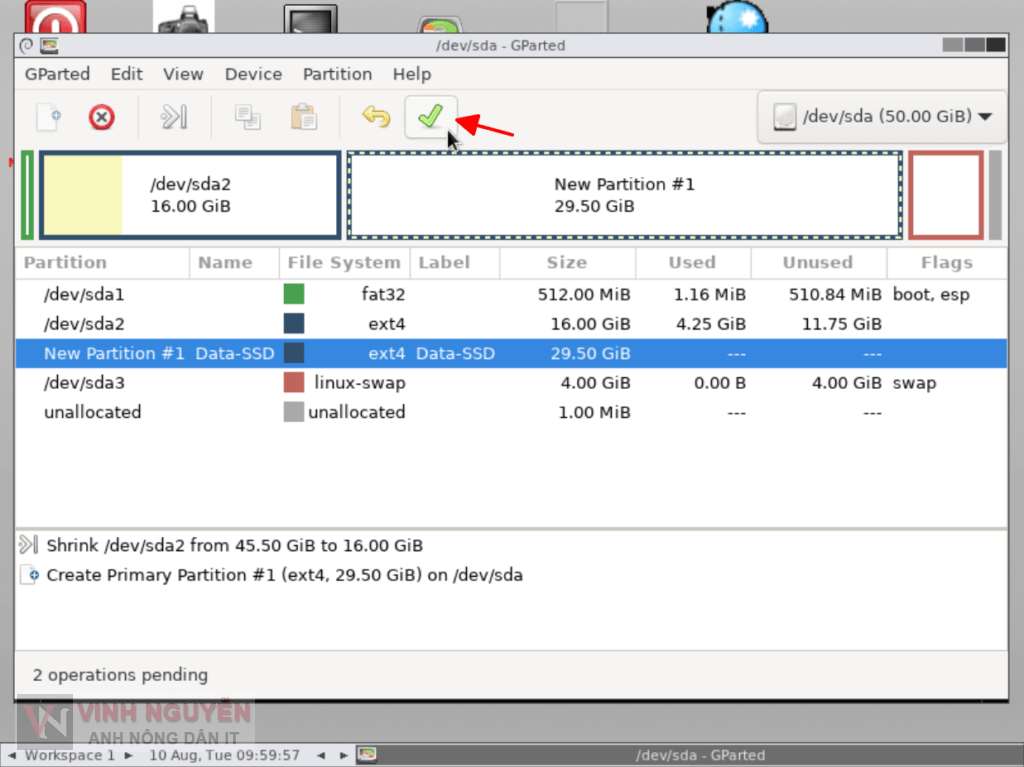
Task: Create a new partition using toolbar icon
Action: [x=47, y=117]
